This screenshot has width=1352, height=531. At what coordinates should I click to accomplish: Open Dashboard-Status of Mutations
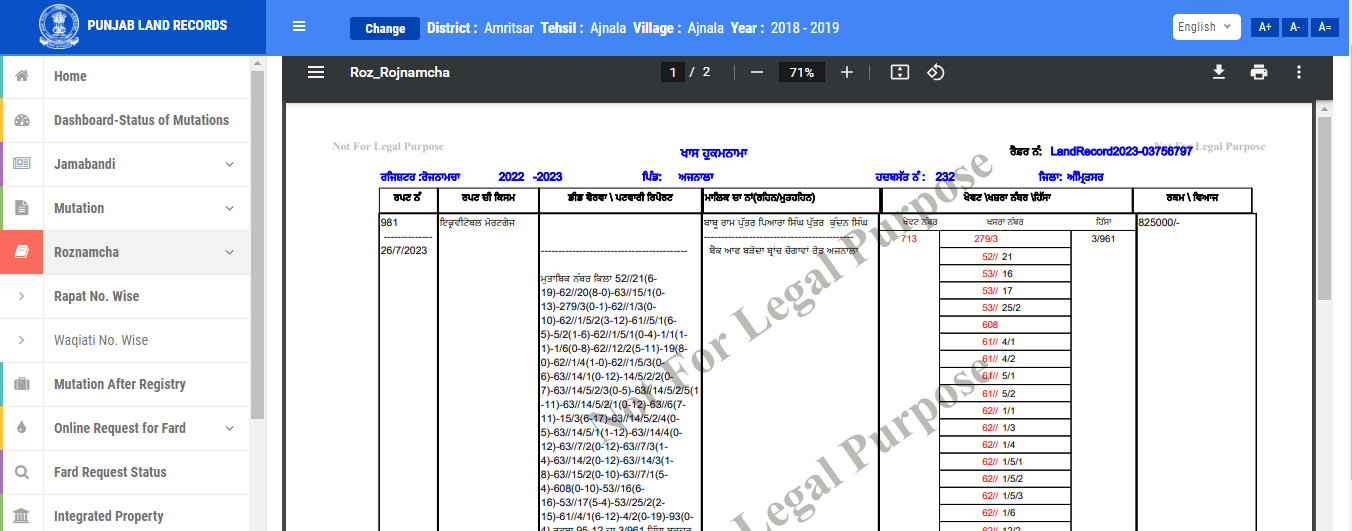click(124, 120)
